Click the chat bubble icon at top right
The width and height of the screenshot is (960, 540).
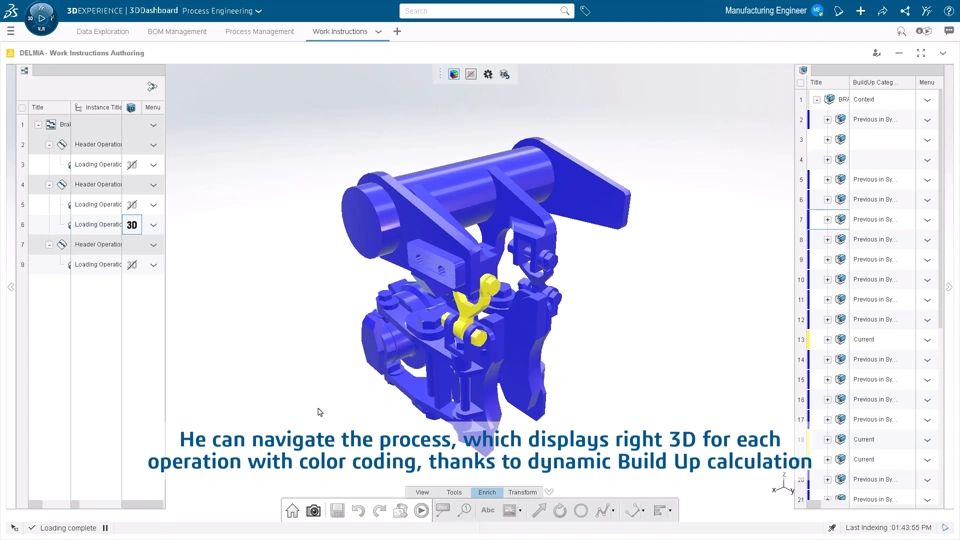[x=948, y=31]
